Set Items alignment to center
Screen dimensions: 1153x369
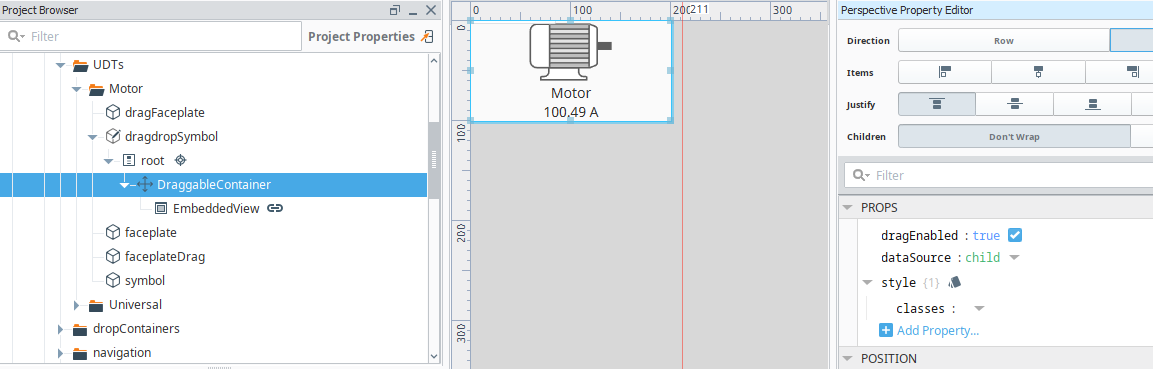tap(1038, 72)
